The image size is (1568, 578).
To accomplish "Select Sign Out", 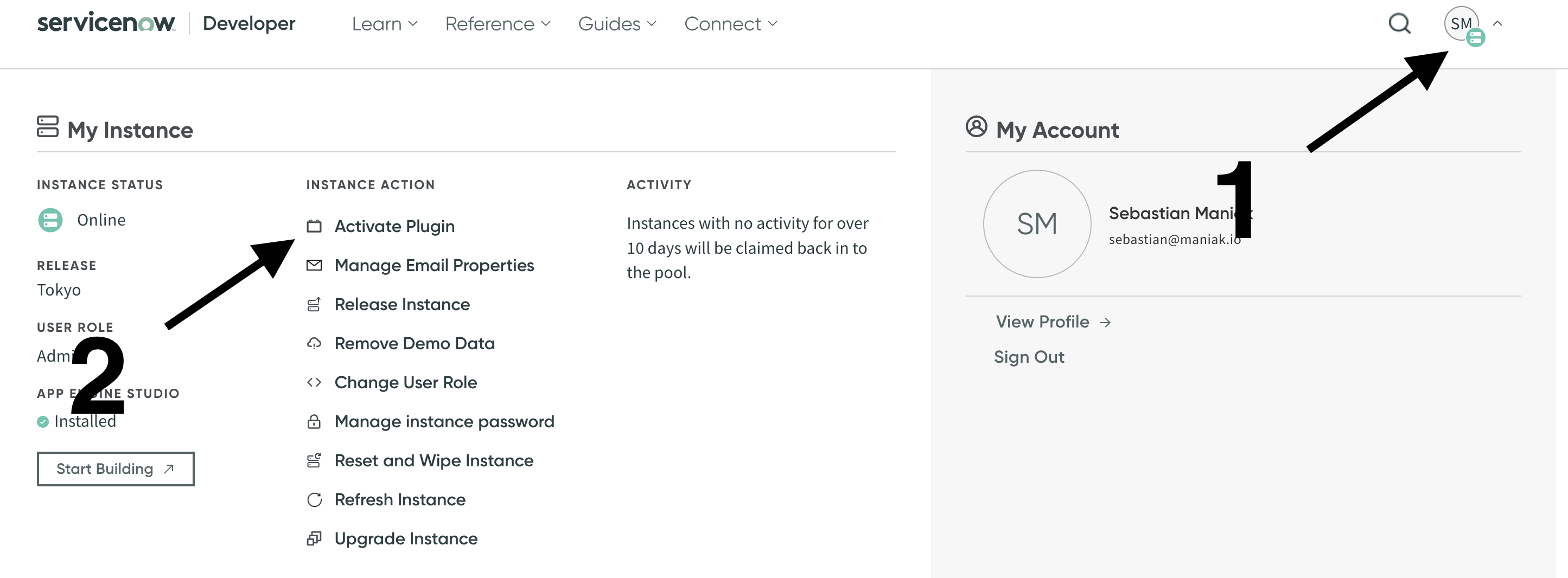I will [x=1029, y=357].
